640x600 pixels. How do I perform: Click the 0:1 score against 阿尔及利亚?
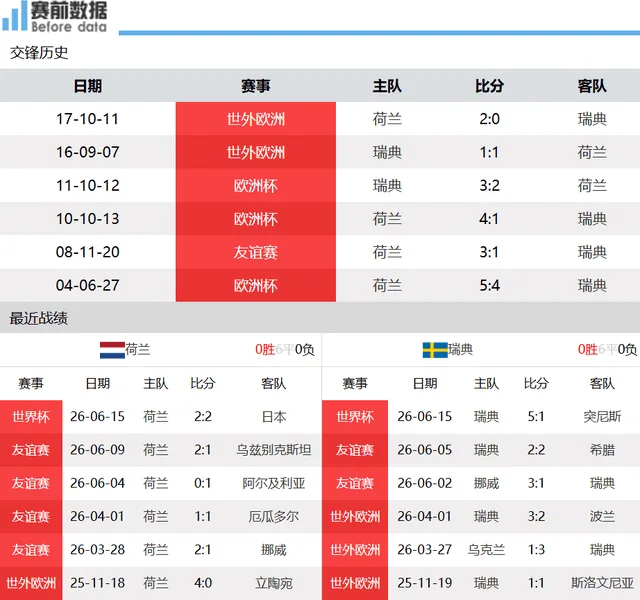coord(202,483)
